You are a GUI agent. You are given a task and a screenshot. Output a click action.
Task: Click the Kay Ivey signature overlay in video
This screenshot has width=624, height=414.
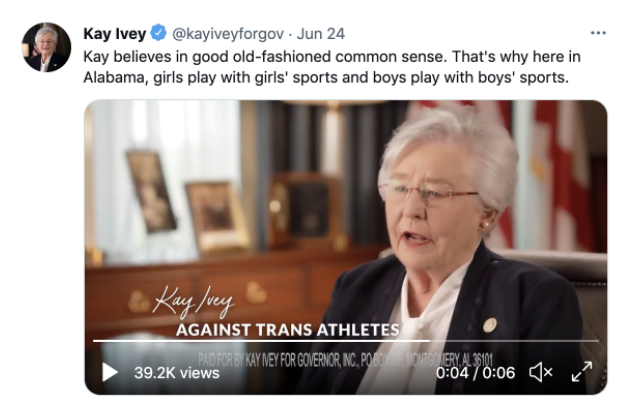(x=194, y=302)
